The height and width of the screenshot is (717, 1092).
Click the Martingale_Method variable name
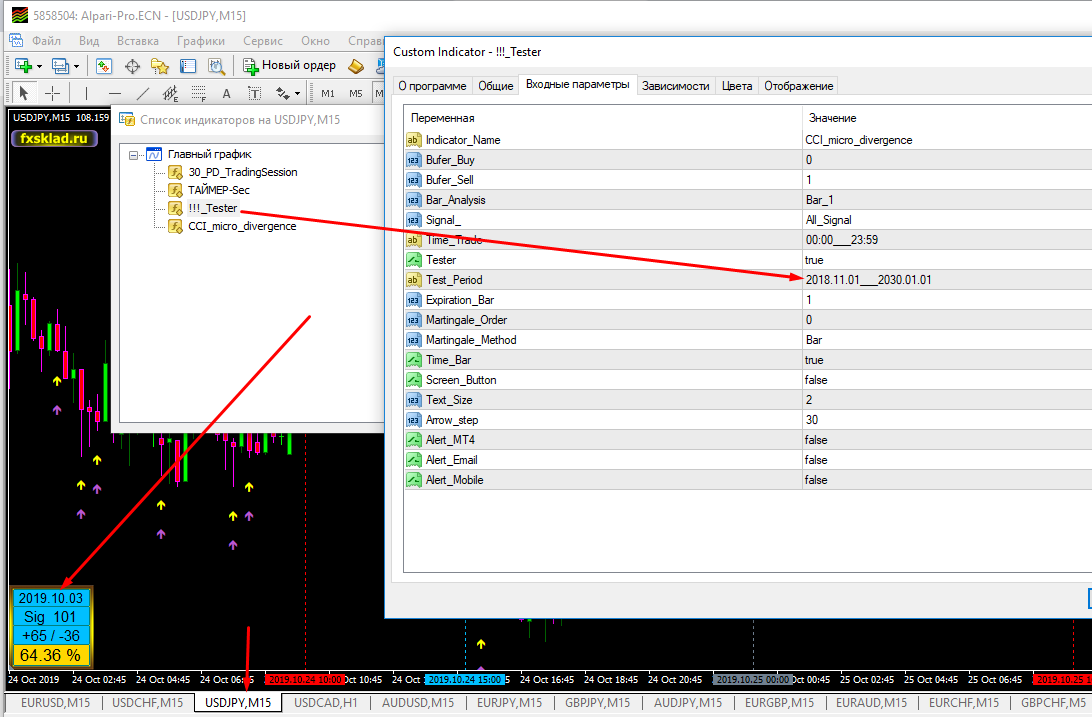coord(471,340)
